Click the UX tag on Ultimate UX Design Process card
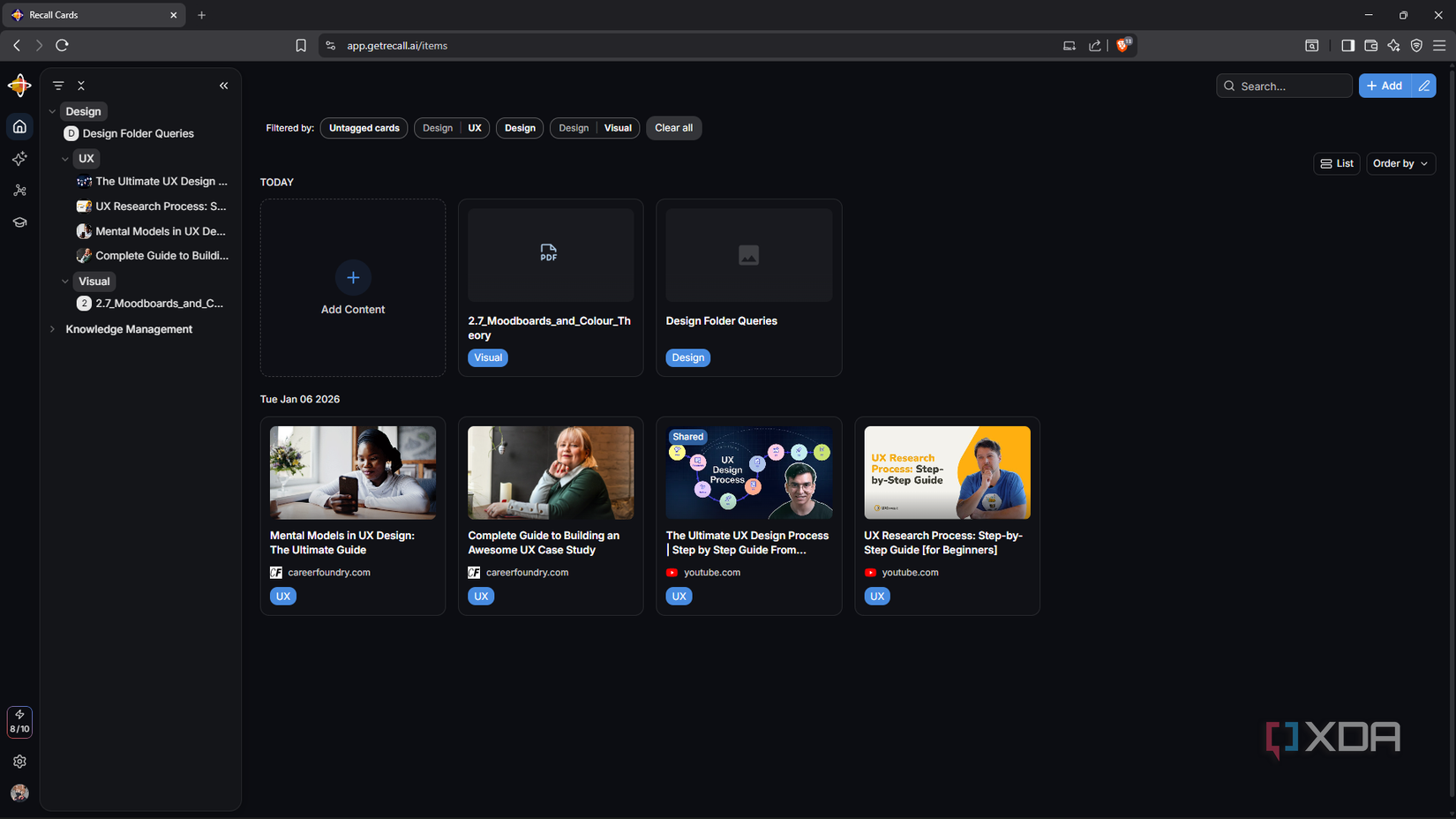The image size is (1456, 819). click(x=679, y=597)
